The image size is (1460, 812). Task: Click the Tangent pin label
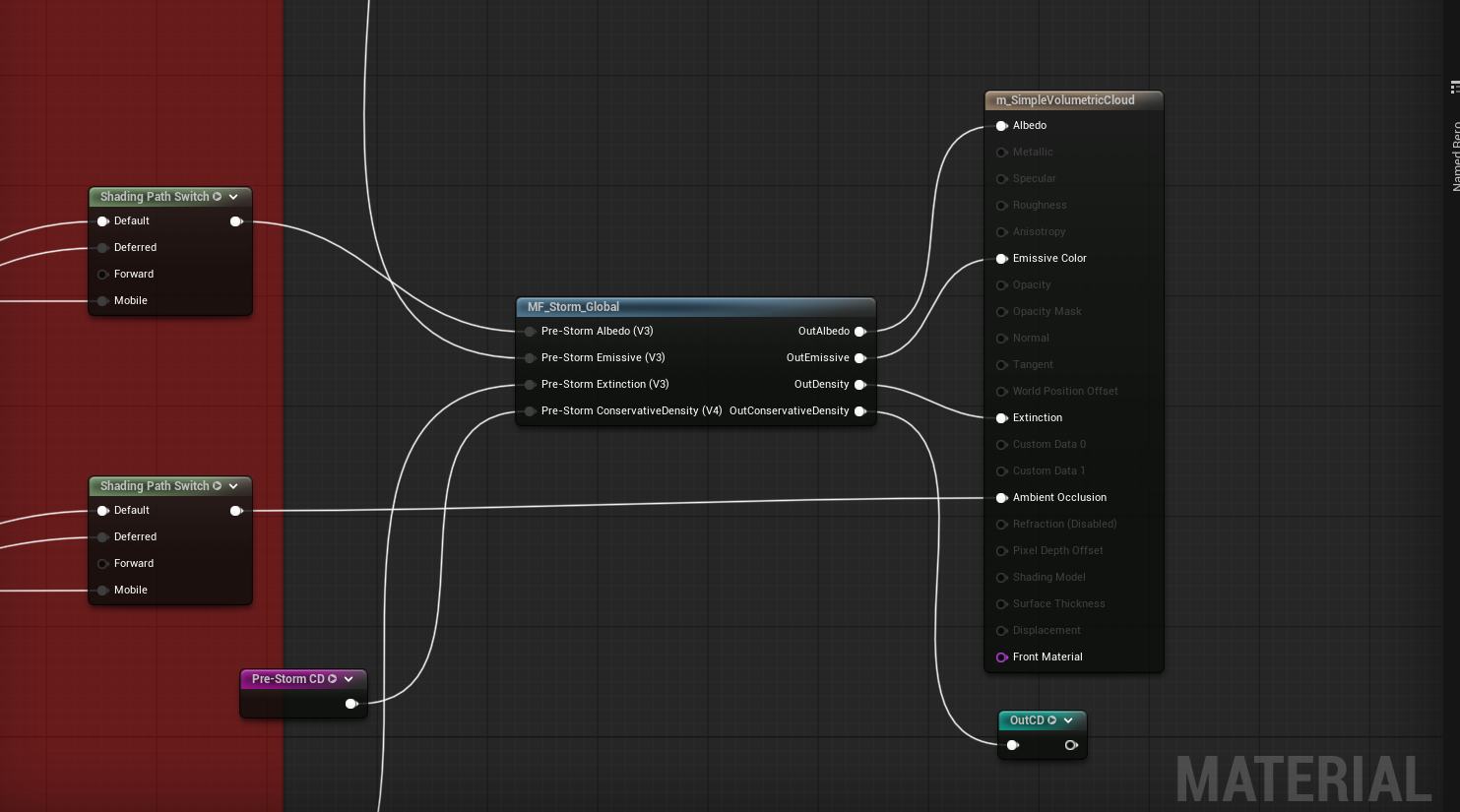[x=1033, y=365]
